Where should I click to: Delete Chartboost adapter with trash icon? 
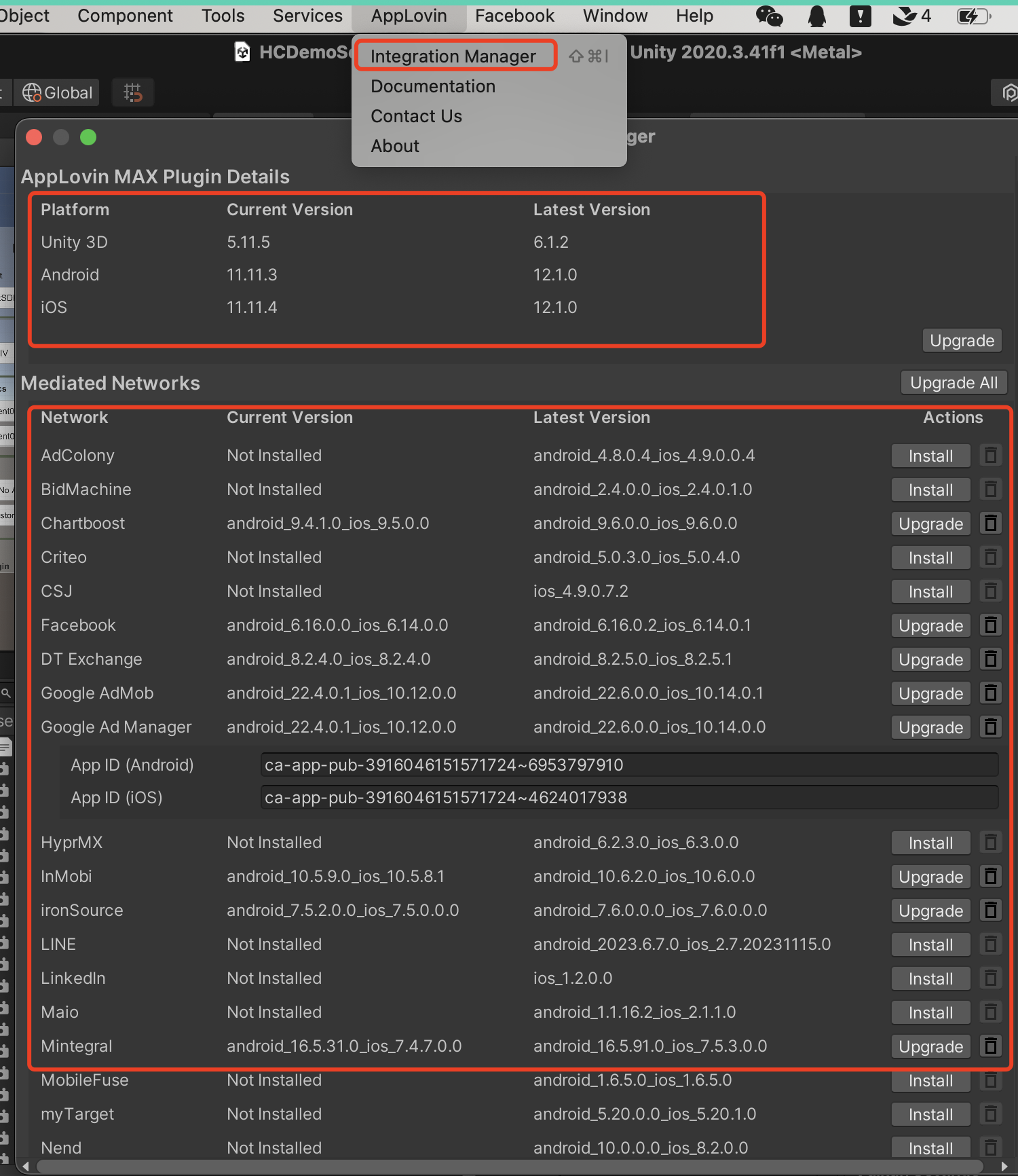point(991,523)
